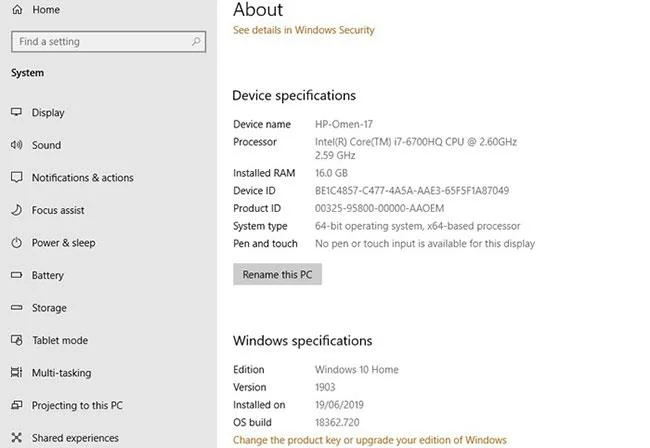Click the Projecting to this PC icon
Screen dimensions: 650x448
17,405
